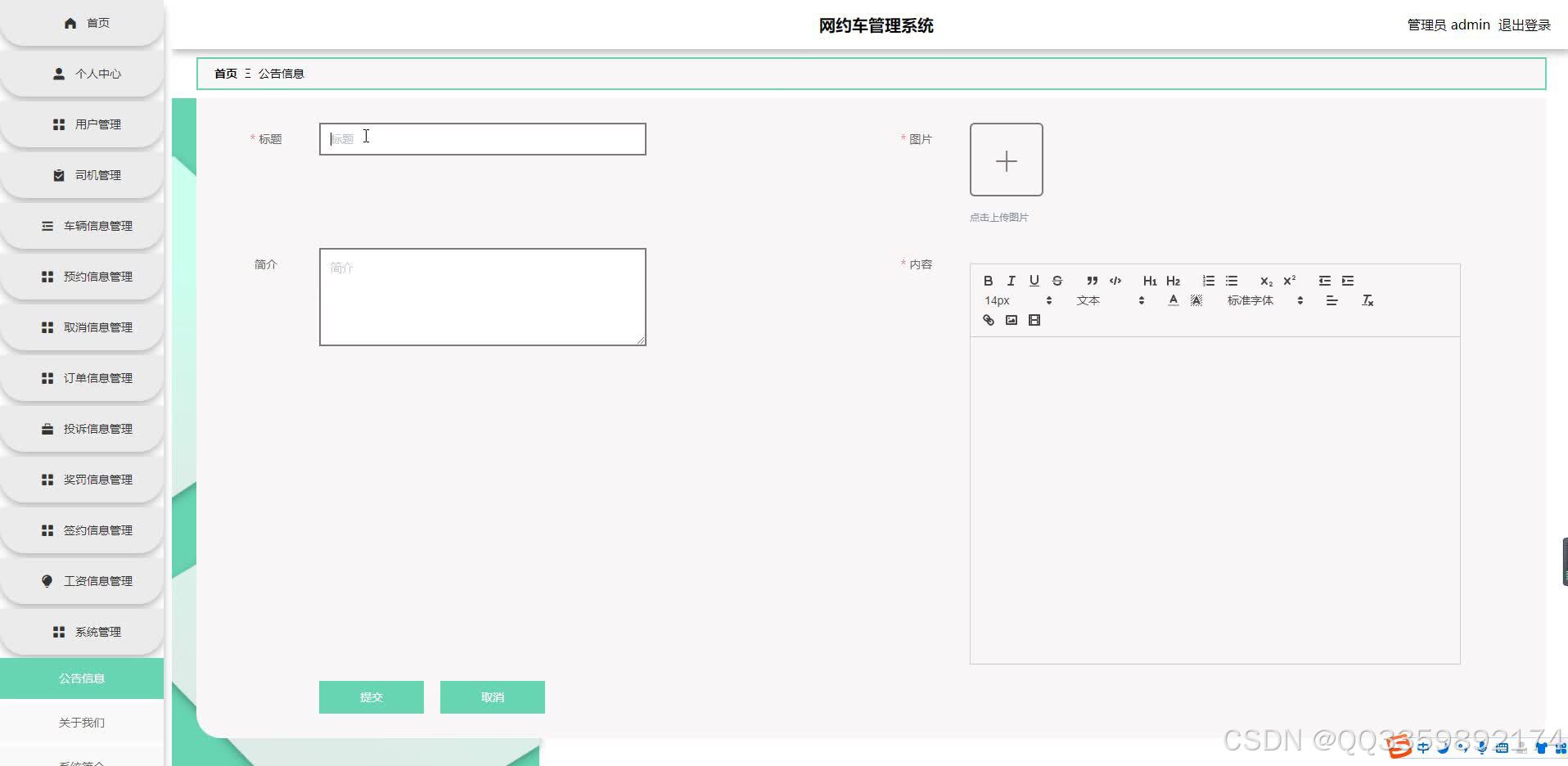Open 个人中心 in the sidebar

(x=82, y=74)
